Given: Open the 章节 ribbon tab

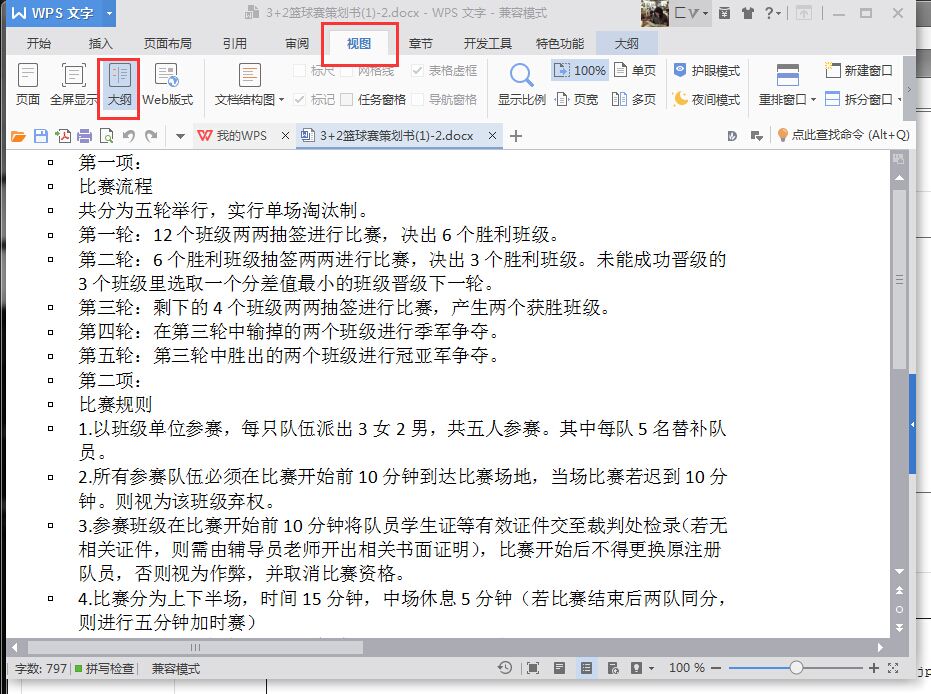Looking at the screenshot, I should pyautogui.click(x=420, y=43).
